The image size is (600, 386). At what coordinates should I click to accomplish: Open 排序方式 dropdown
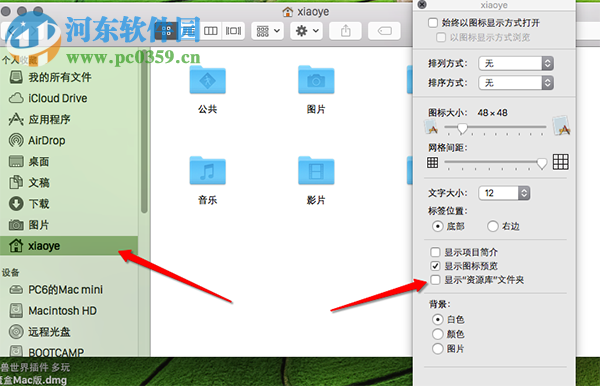click(x=516, y=83)
